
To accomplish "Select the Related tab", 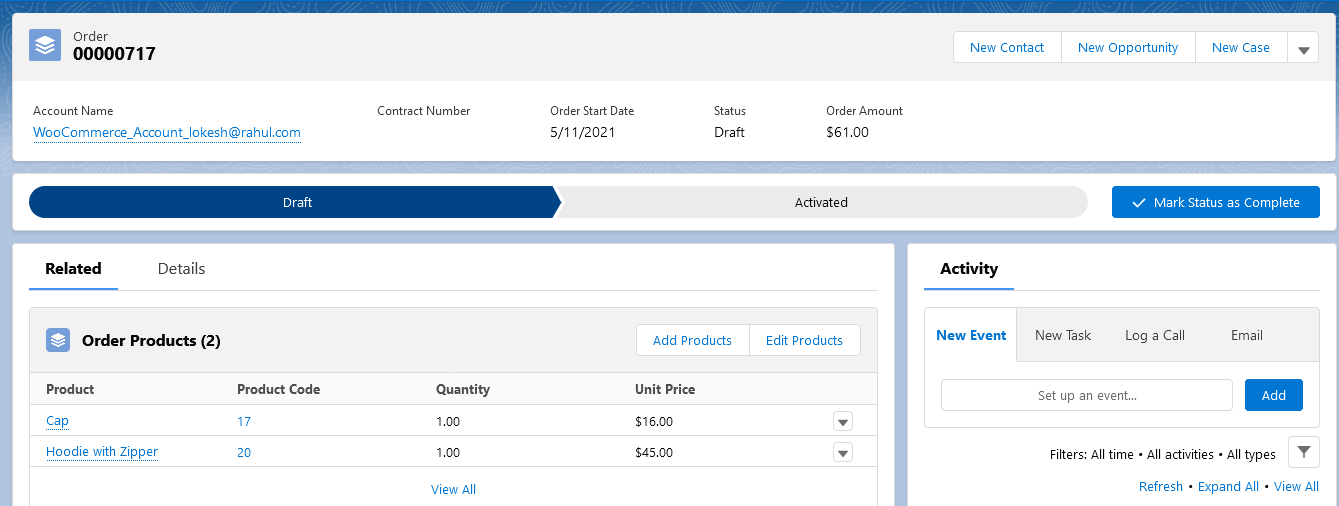I will coord(73,268).
